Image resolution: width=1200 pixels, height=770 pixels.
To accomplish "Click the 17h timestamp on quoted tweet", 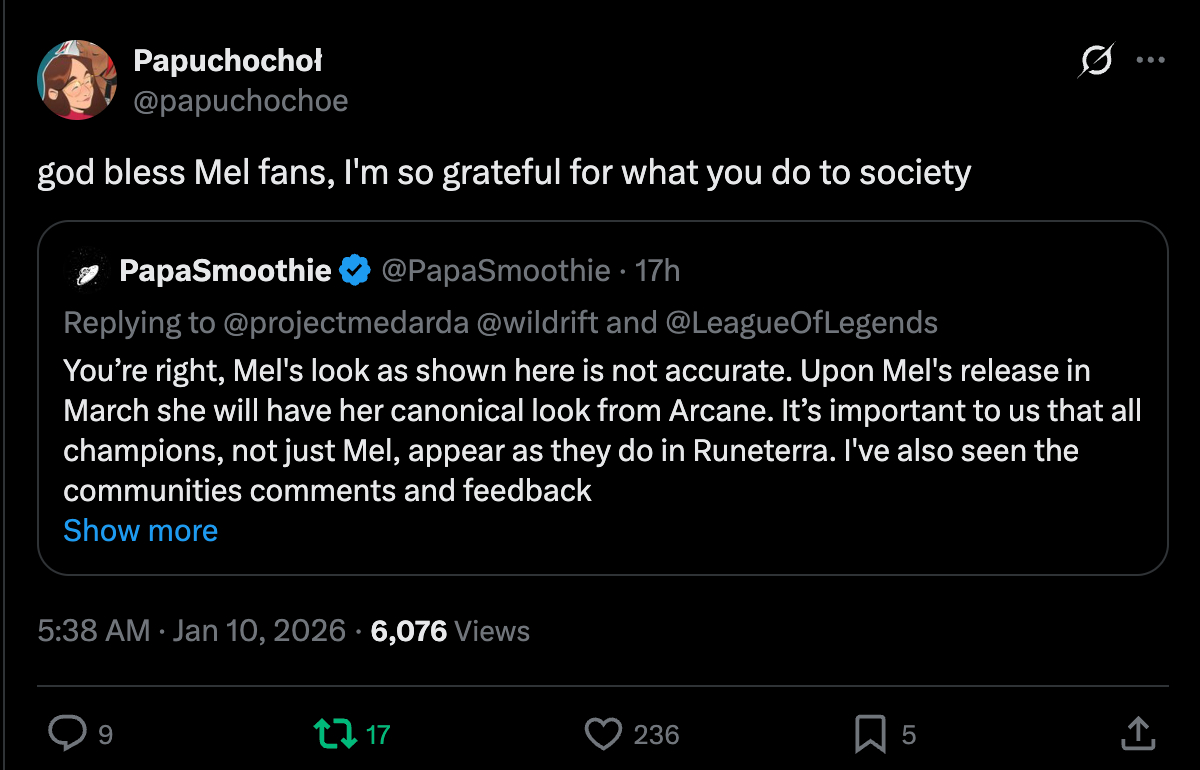I will coord(658,270).
